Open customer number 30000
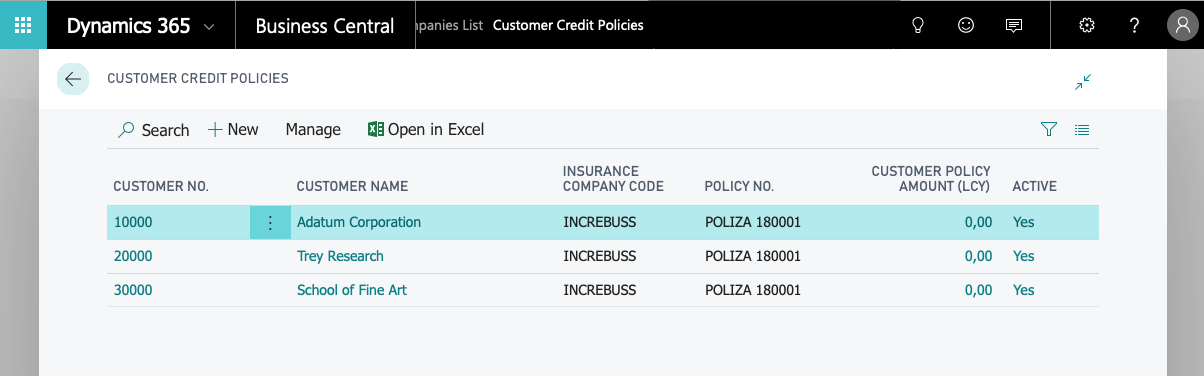Image resolution: width=1204 pixels, height=376 pixels. click(x=133, y=290)
